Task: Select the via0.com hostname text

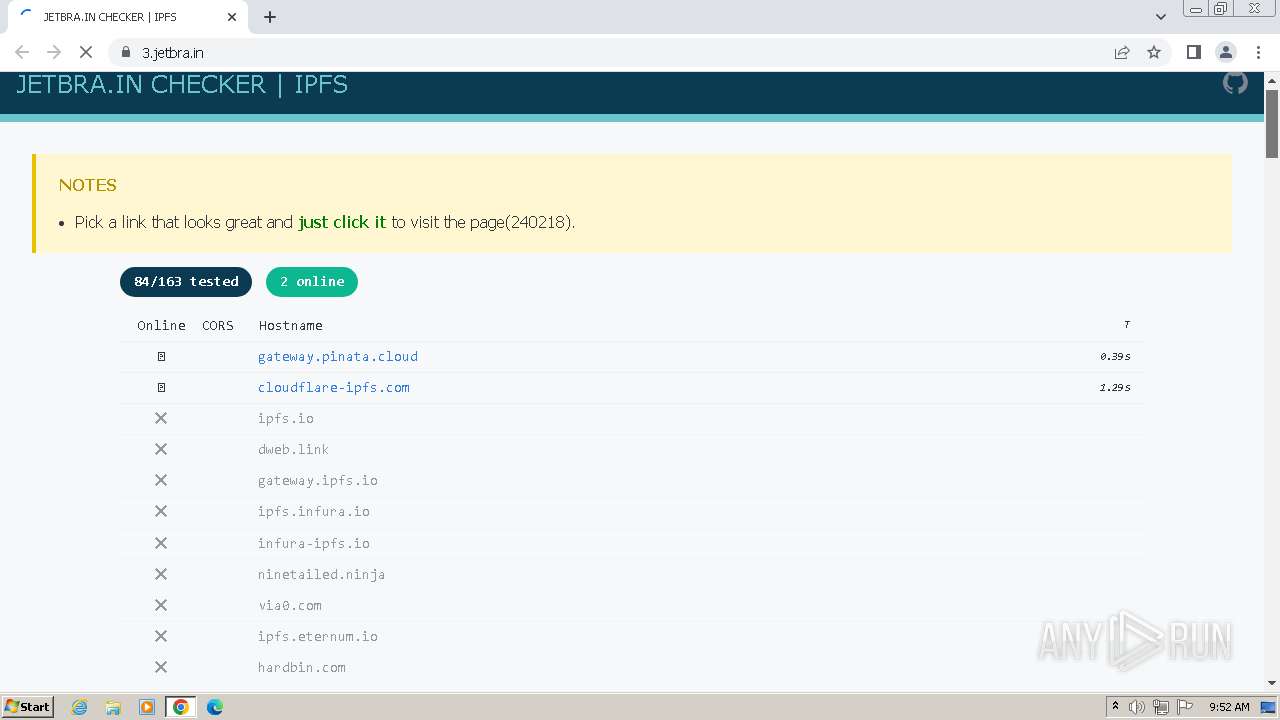Action: 290,605
